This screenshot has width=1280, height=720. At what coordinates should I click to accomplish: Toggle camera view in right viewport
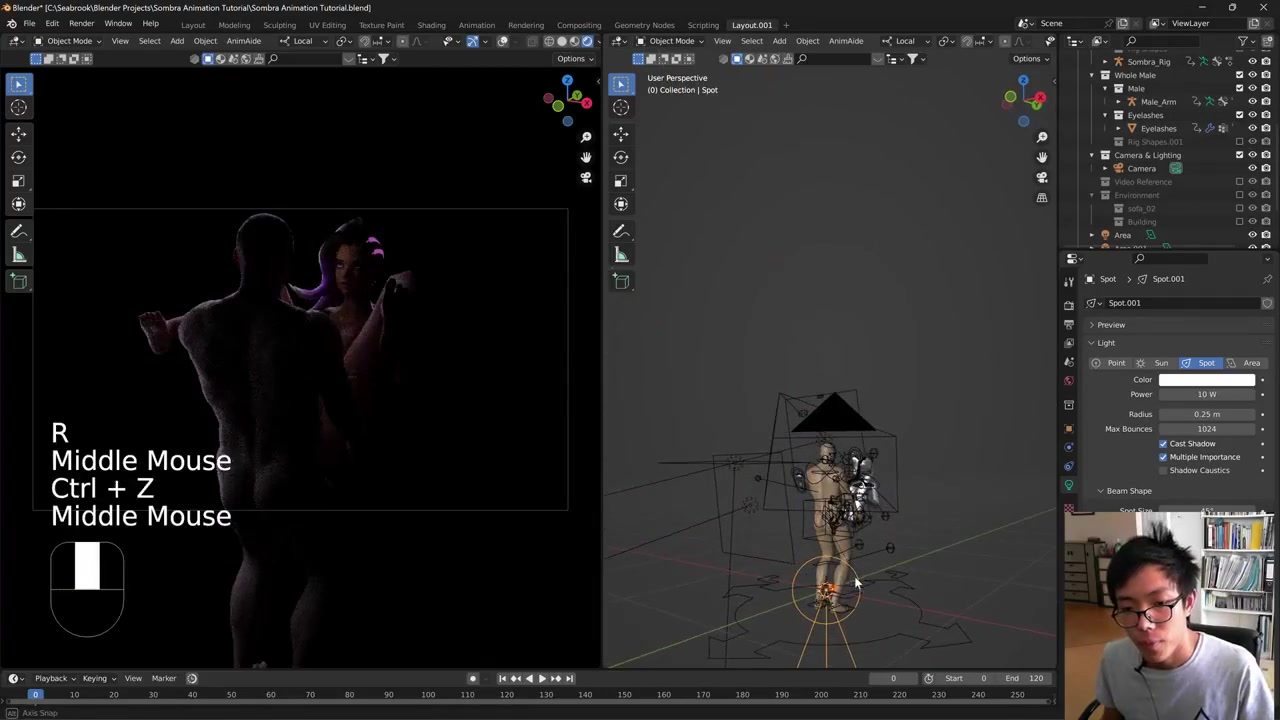[1042, 178]
